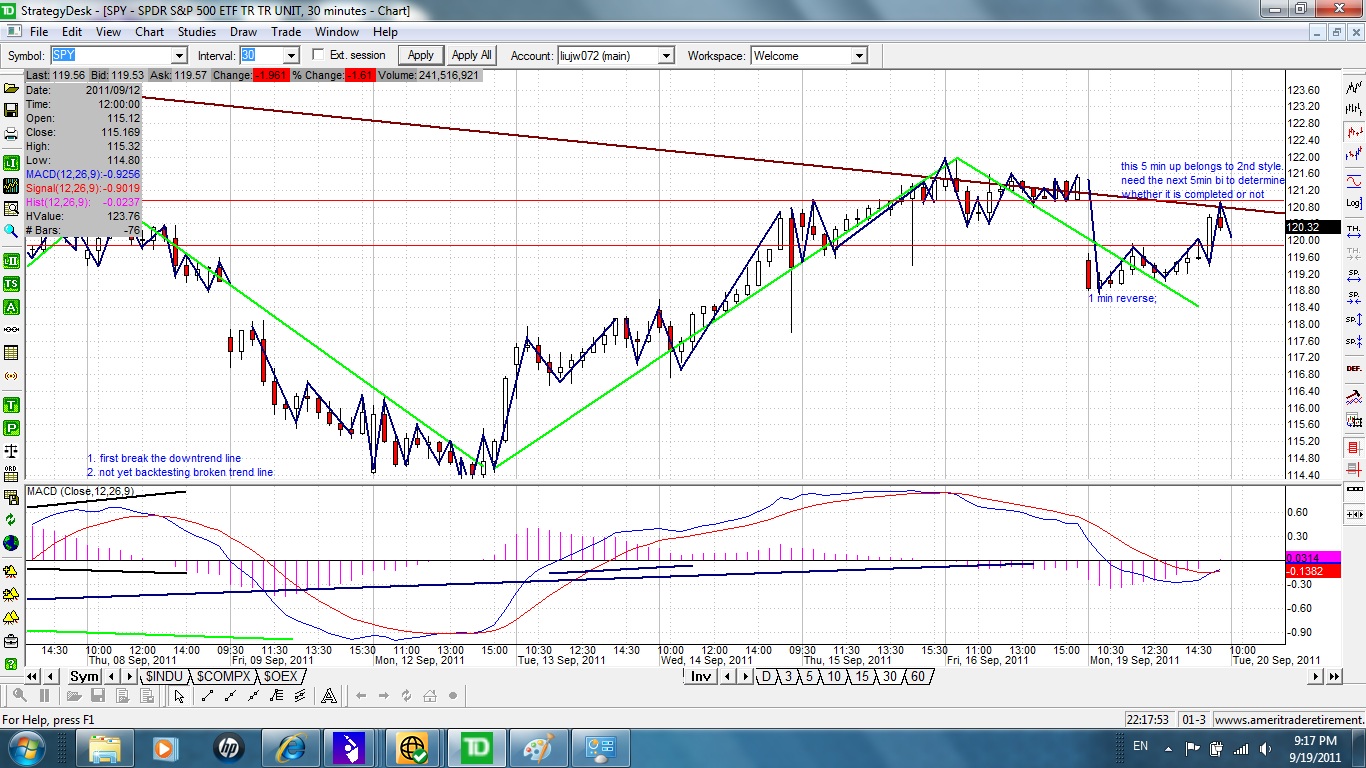The image size is (1366, 768).
Task: Click the green TS icon in left sidebar
Action: point(11,284)
